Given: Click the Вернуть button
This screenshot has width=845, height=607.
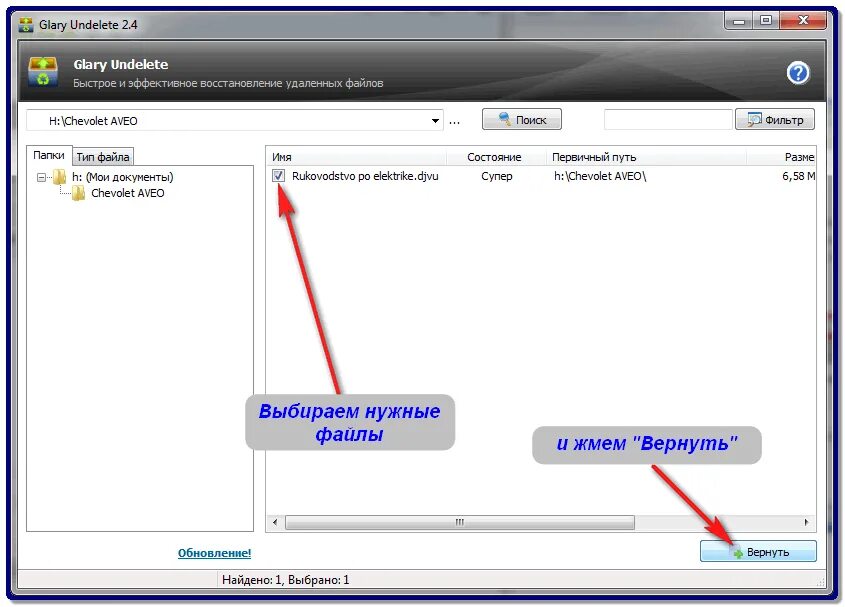Looking at the screenshot, I should [x=758, y=552].
